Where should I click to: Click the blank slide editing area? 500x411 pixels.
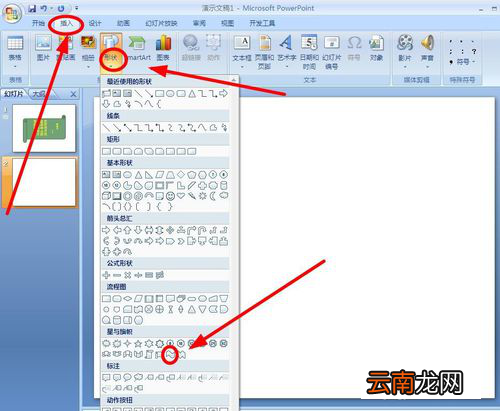pos(367,247)
